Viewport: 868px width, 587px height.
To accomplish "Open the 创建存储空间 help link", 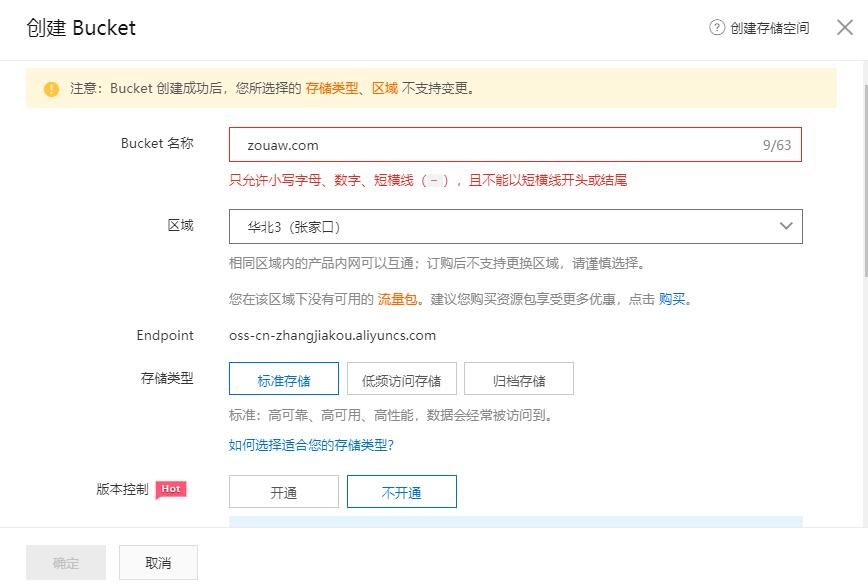I will tap(769, 28).
